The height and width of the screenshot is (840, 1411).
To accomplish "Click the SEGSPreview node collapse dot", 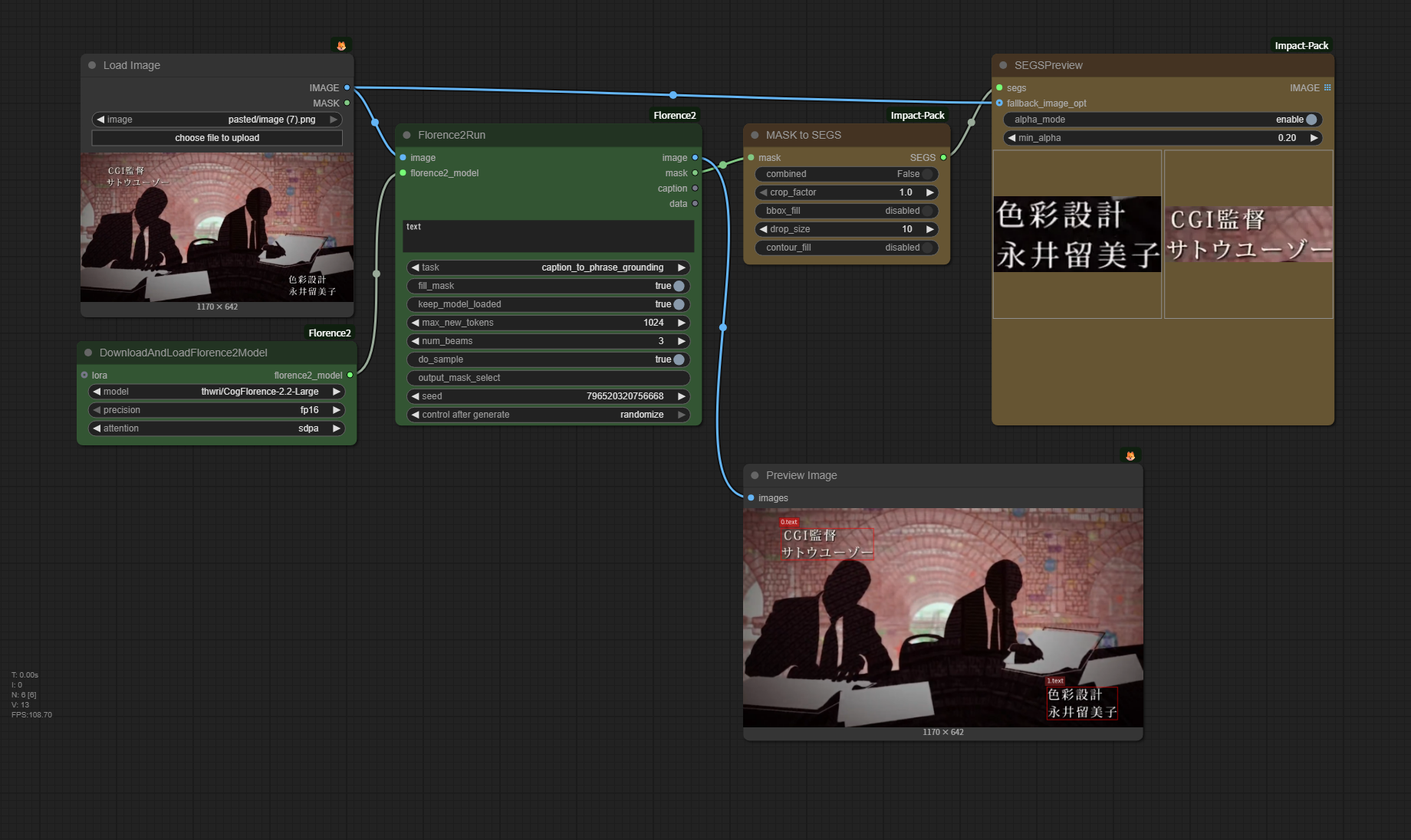I will 1003,65.
